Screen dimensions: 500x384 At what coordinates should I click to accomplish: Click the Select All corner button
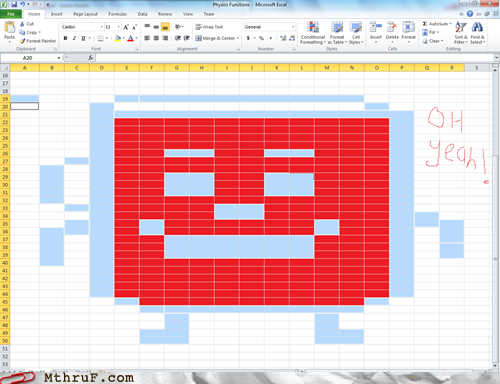tap(5, 68)
